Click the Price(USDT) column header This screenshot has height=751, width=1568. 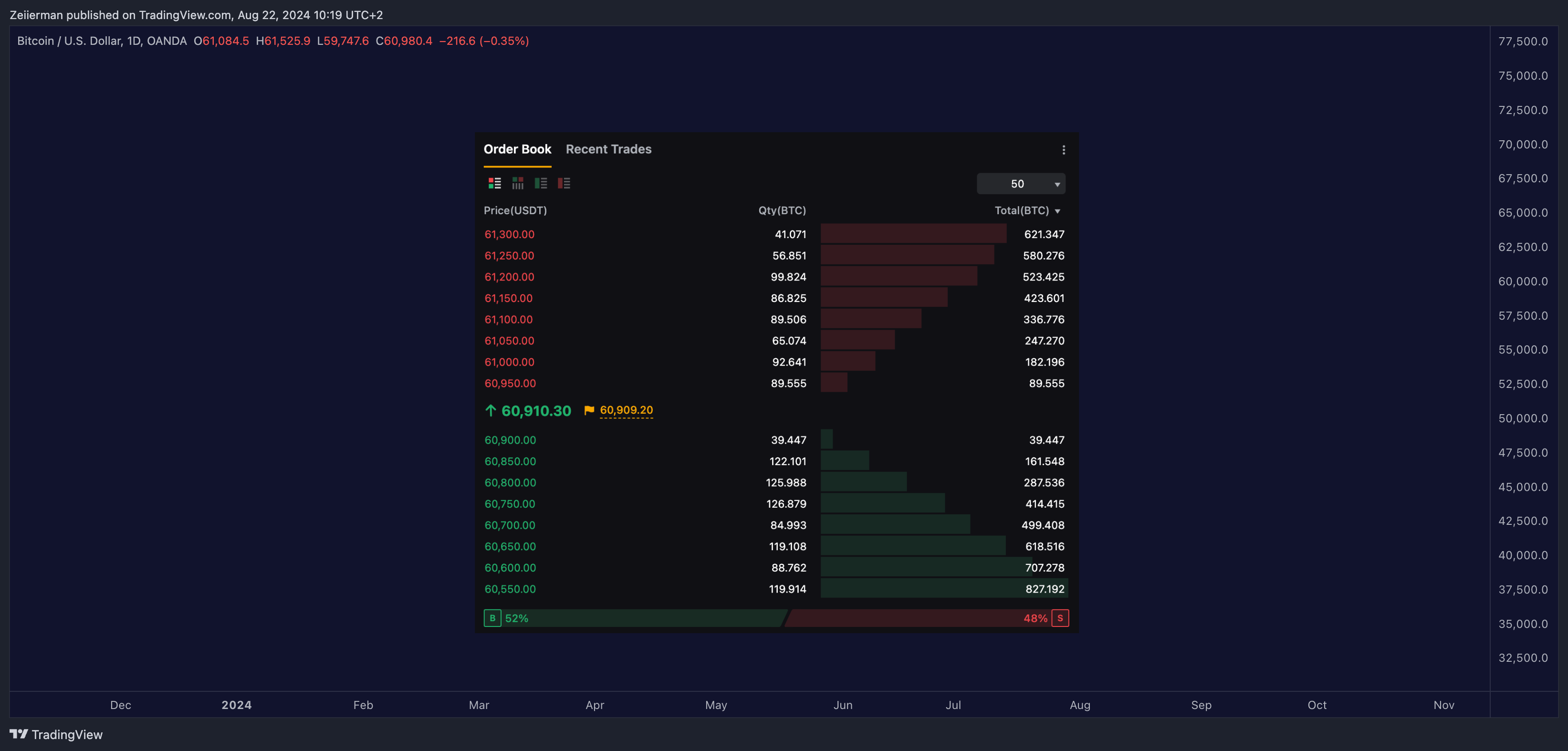coord(515,210)
